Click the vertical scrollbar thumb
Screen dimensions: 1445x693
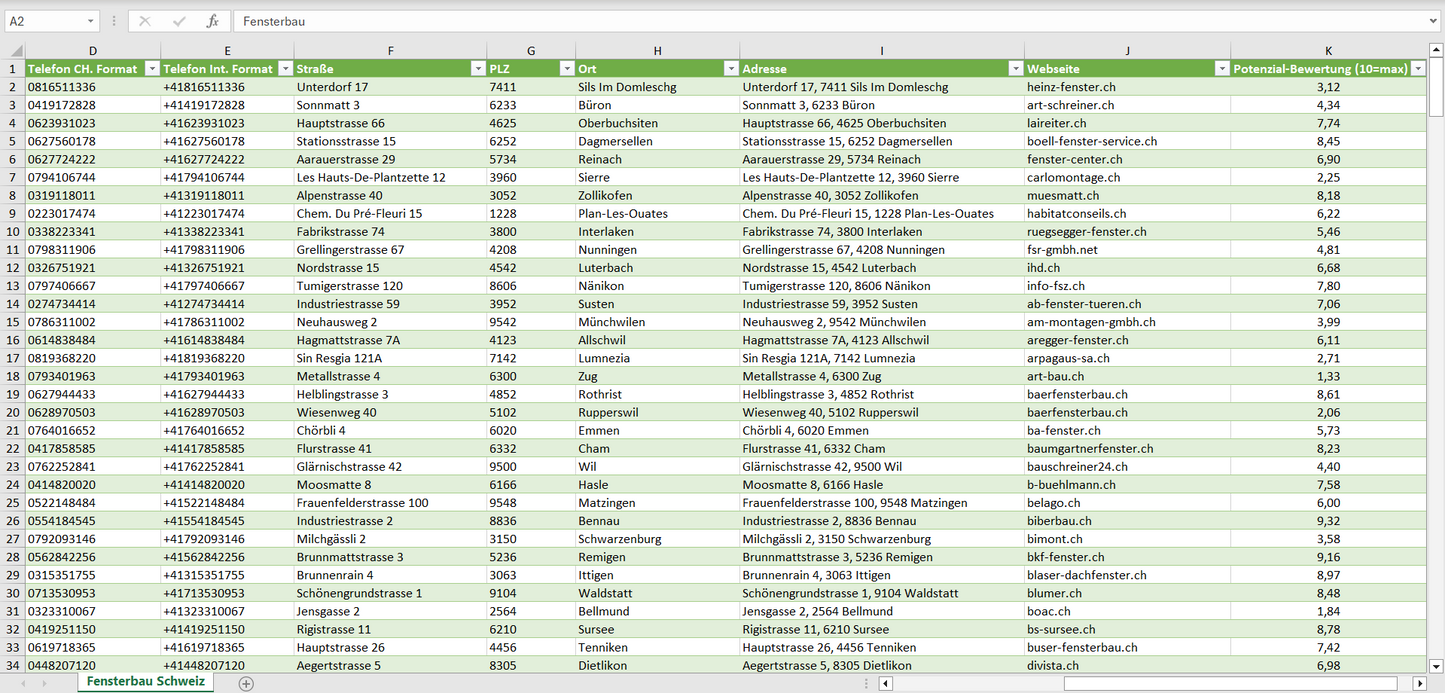point(1436,90)
